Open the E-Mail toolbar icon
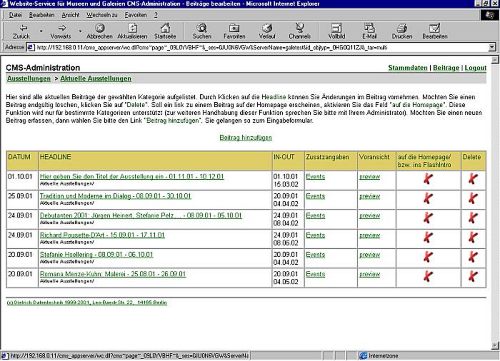The width and height of the screenshot is (500, 361). pos(369,28)
